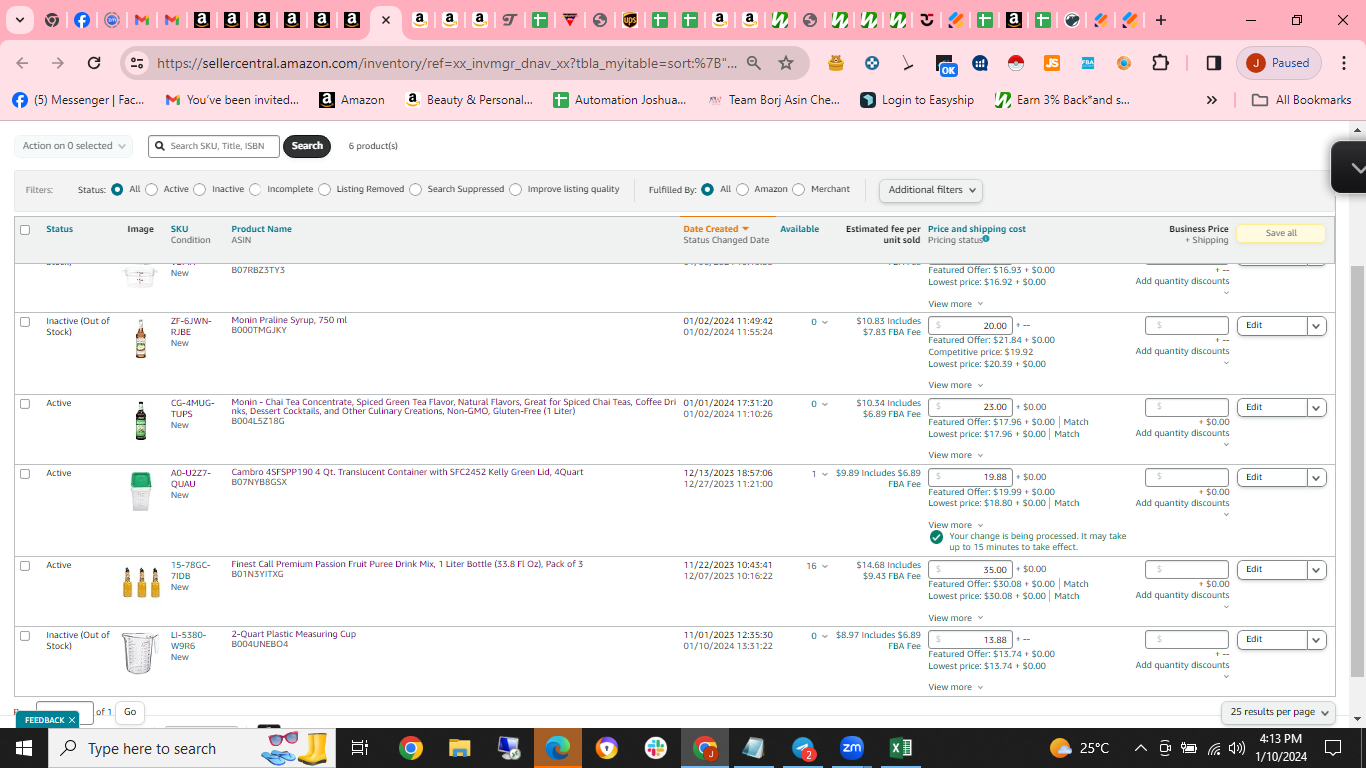Select the Incomplete status filter
Screen dimensions: 1366x768
(255, 189)
